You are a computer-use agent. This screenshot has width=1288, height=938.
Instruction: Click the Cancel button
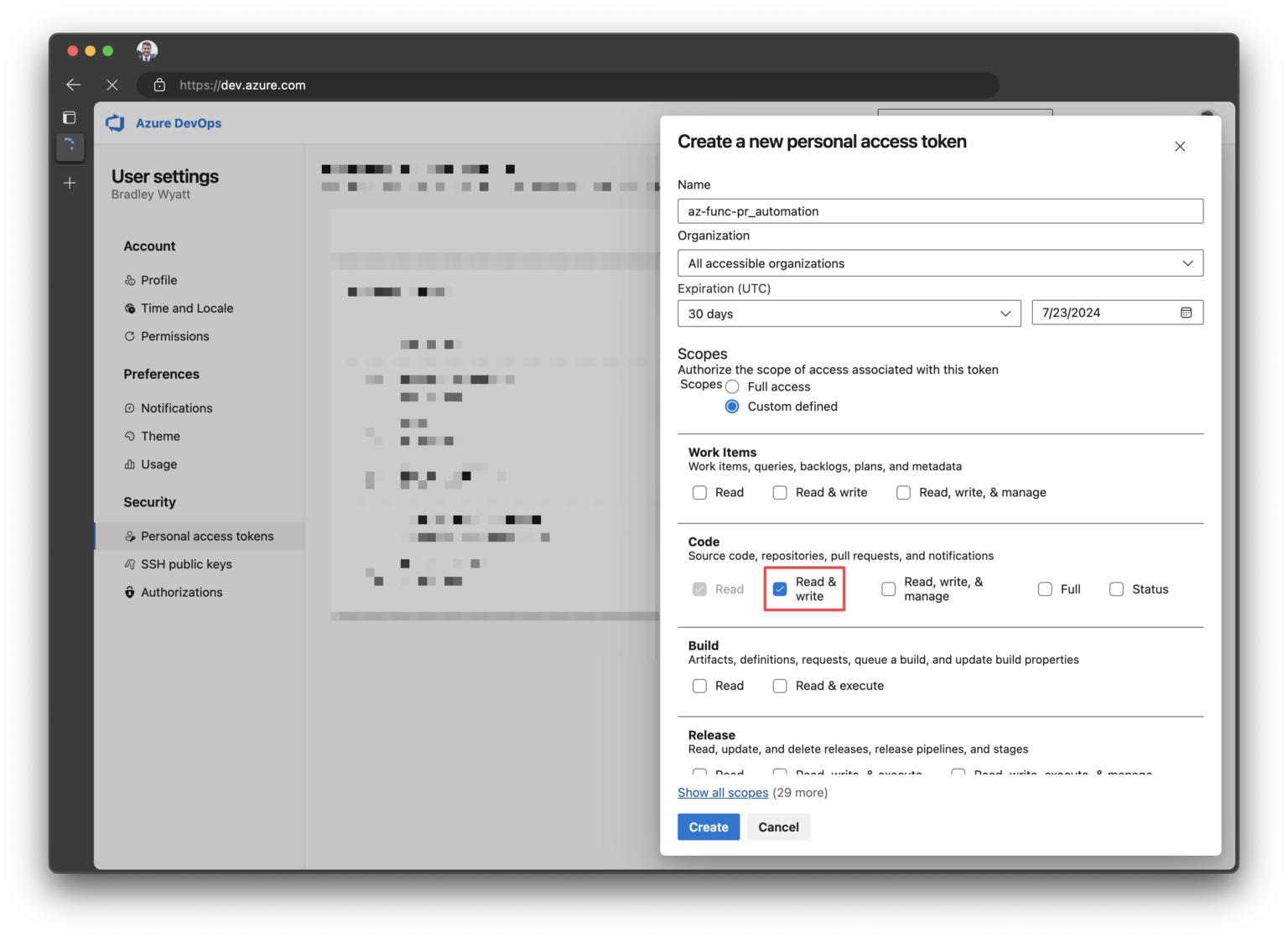778,827
